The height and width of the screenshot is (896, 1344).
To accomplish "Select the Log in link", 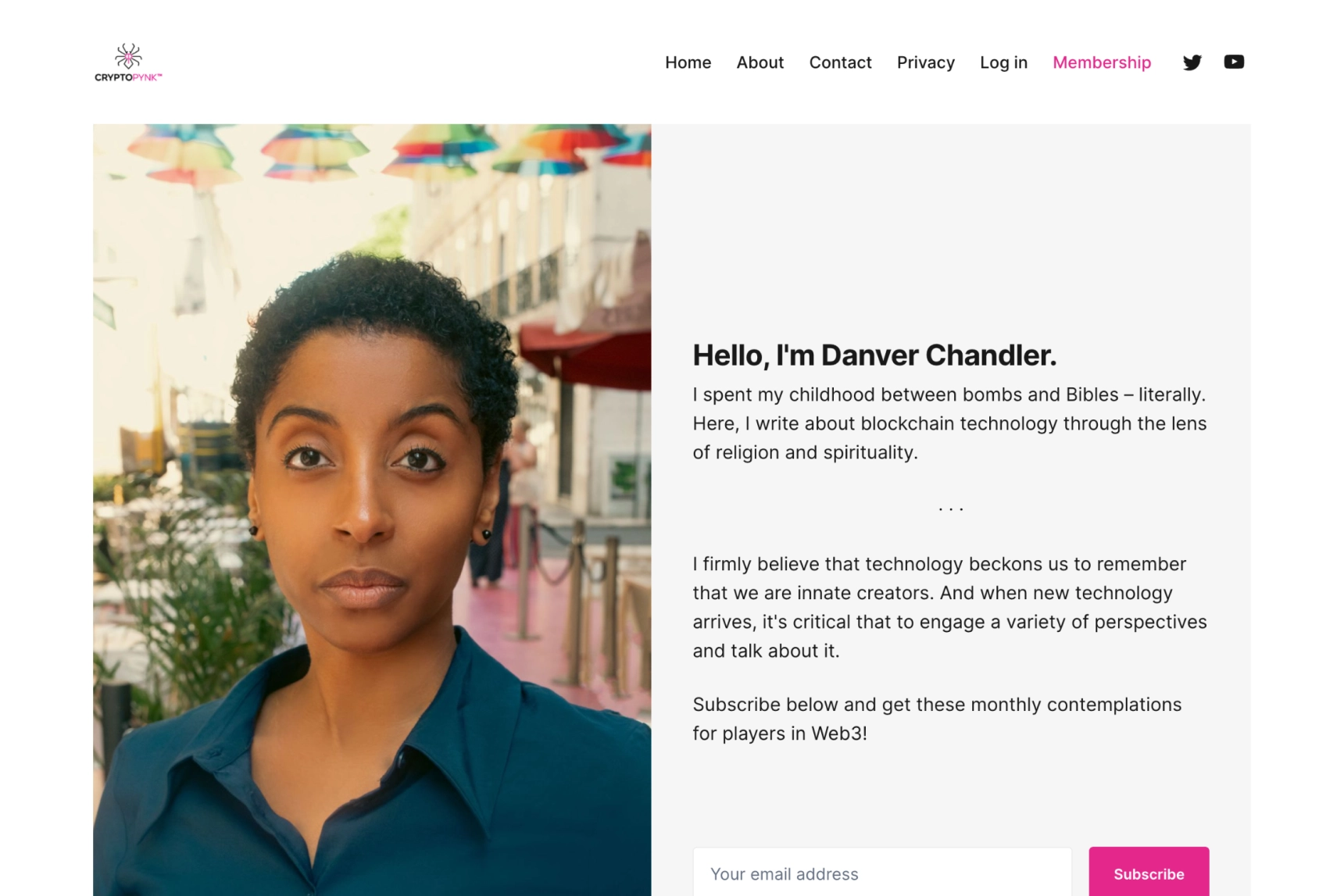I will [1003, 62].
